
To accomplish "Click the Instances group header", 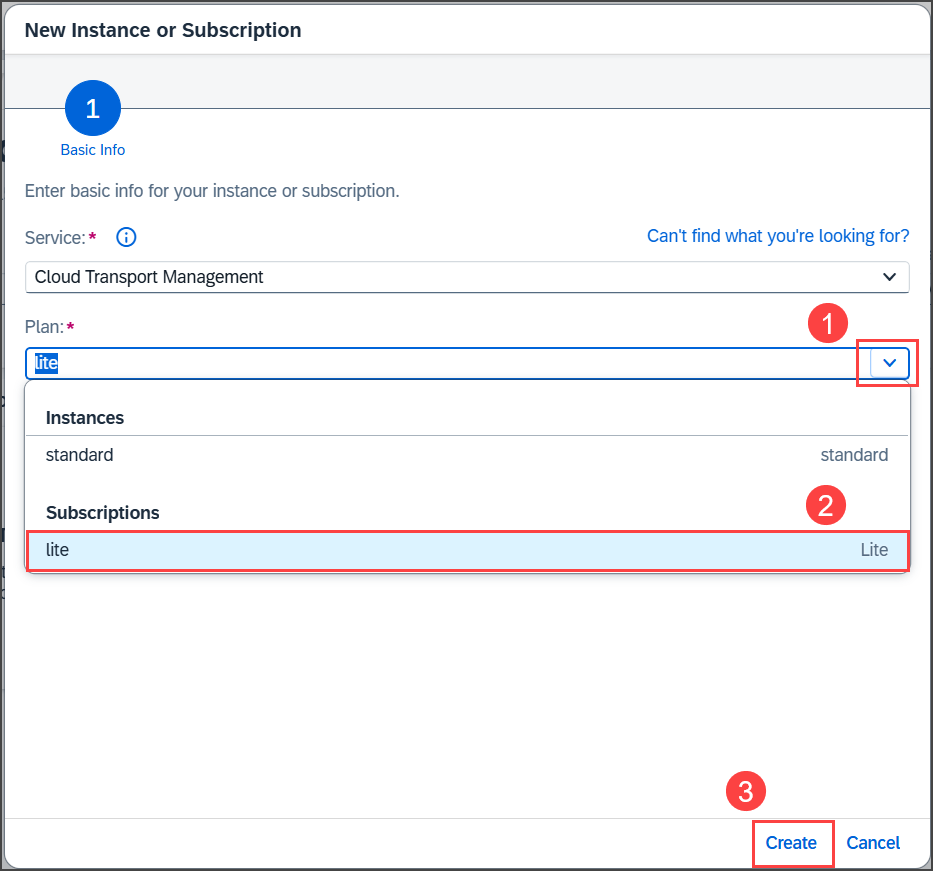I will pos(85,418).
